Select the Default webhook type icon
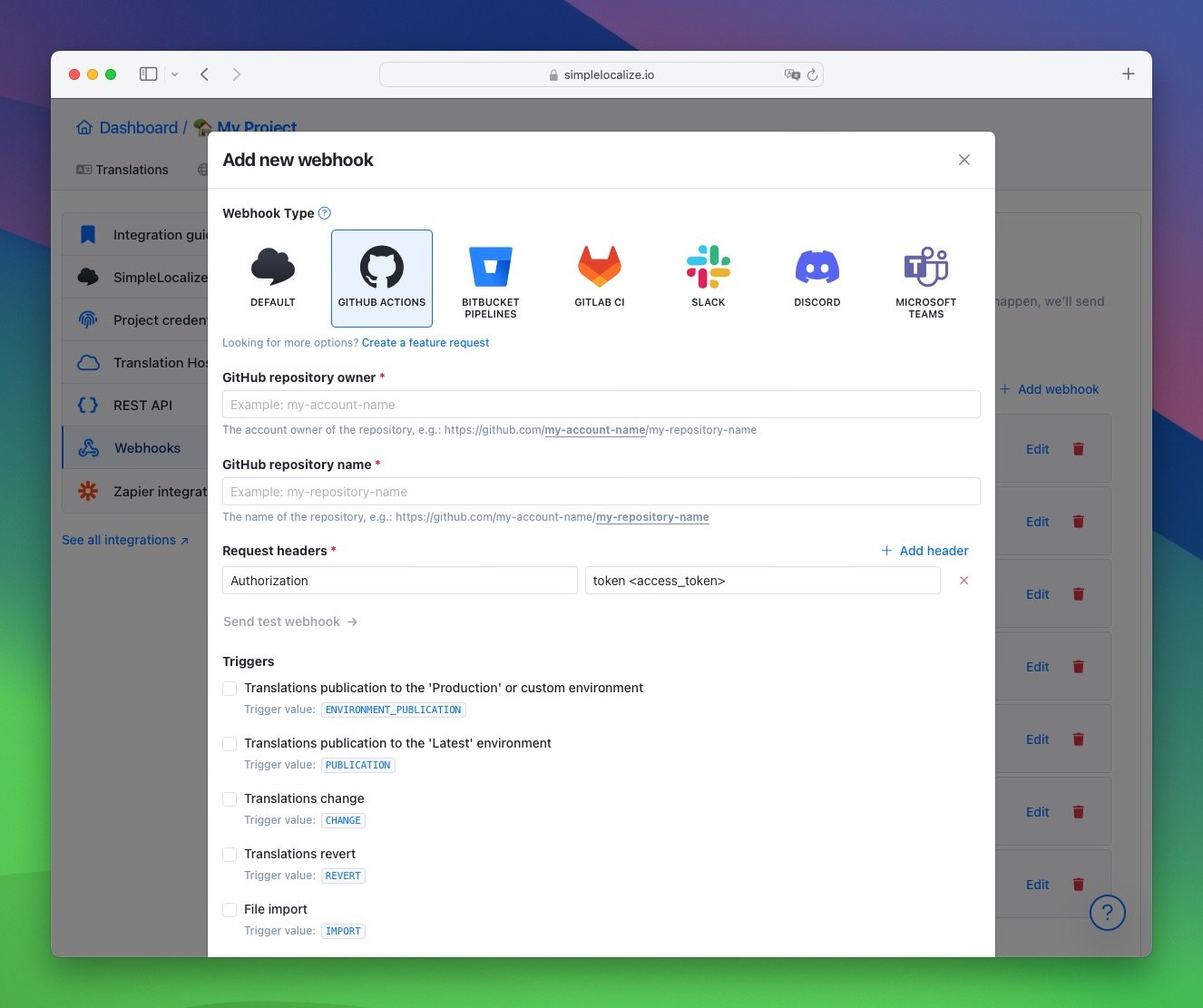1203x1008 pixels. [273, 268]
